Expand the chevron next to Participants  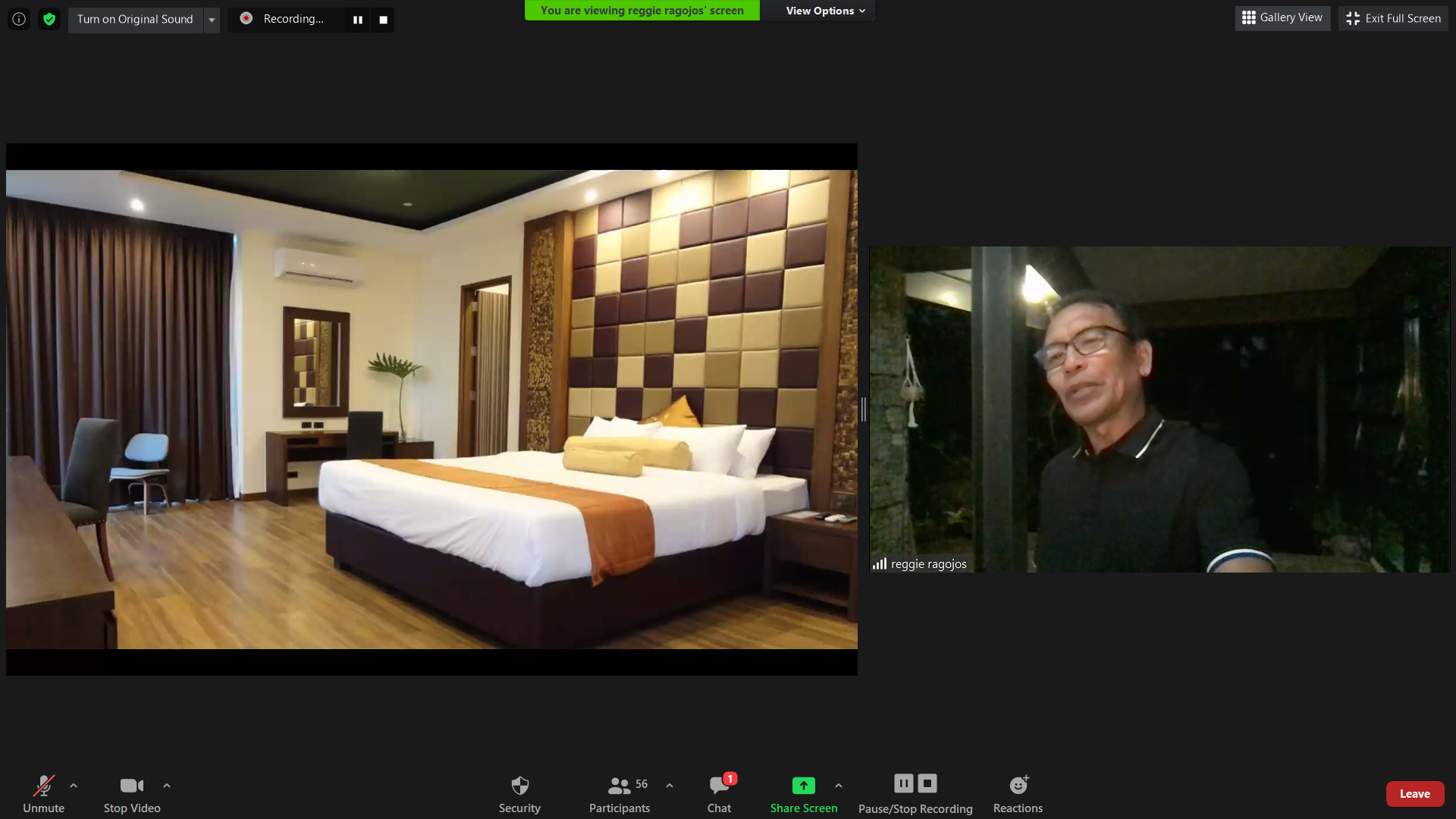pyautogui.click(x=670, y=786)
